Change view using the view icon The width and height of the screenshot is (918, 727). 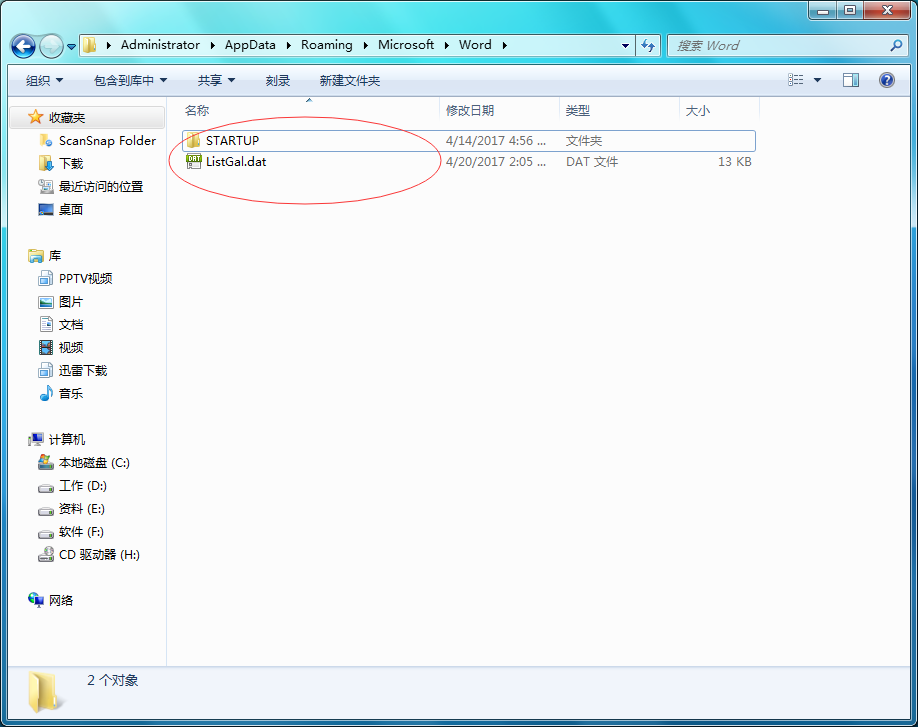click(x=795, y=80)
